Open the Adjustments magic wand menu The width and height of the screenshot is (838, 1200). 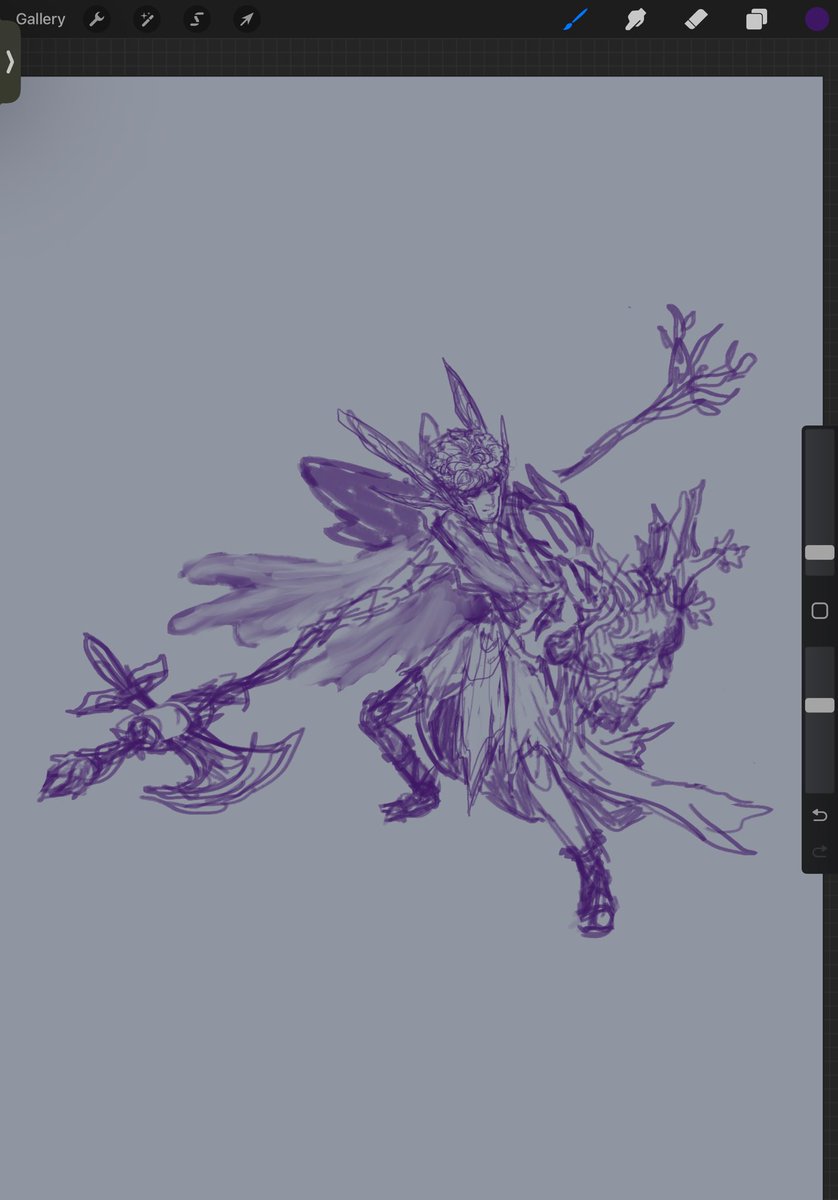click(x=146, y=19)
